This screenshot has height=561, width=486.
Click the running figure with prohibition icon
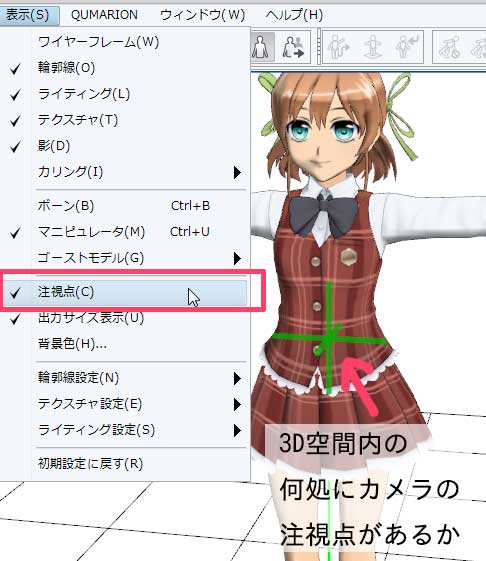click(450, 47)
